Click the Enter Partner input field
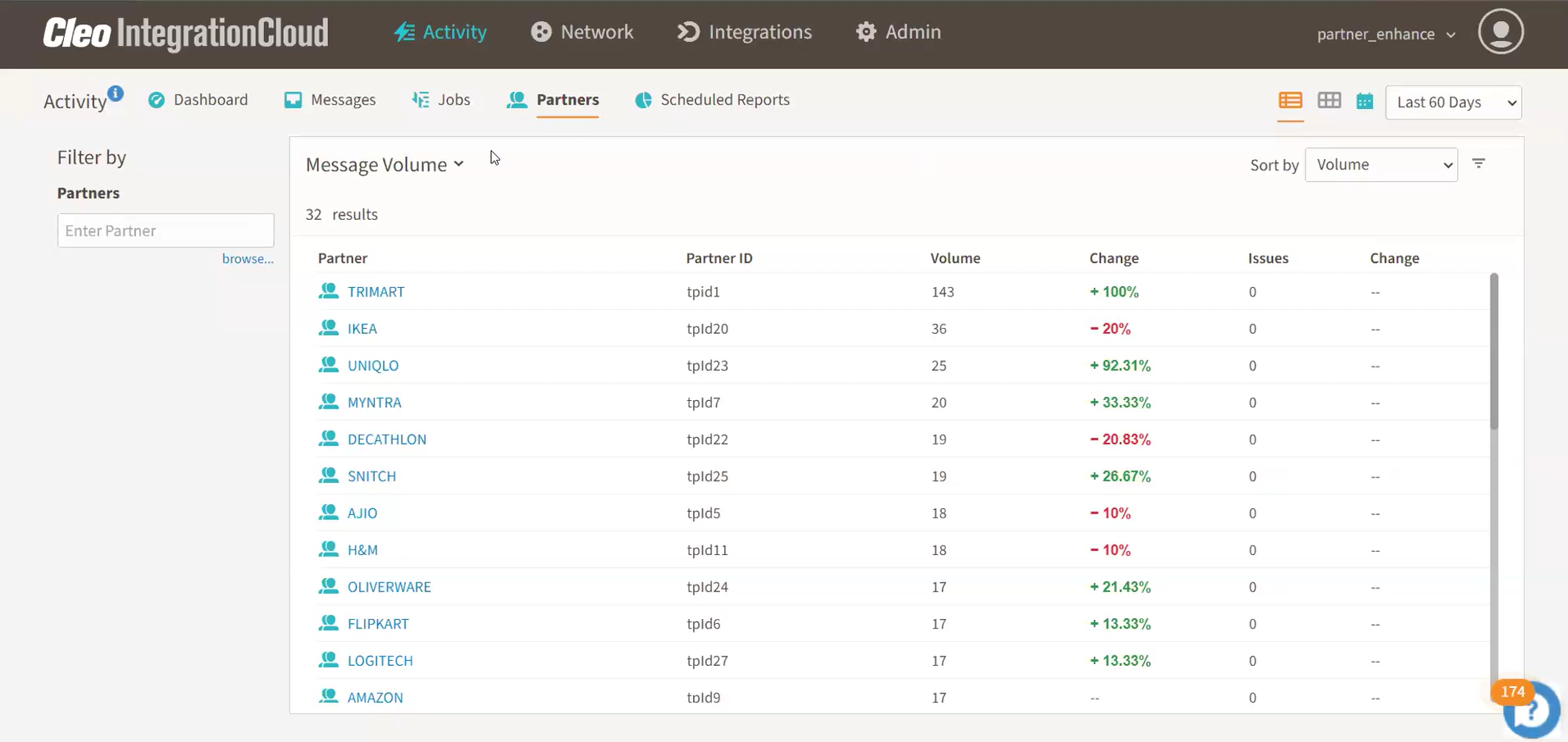 click(166, 230)
